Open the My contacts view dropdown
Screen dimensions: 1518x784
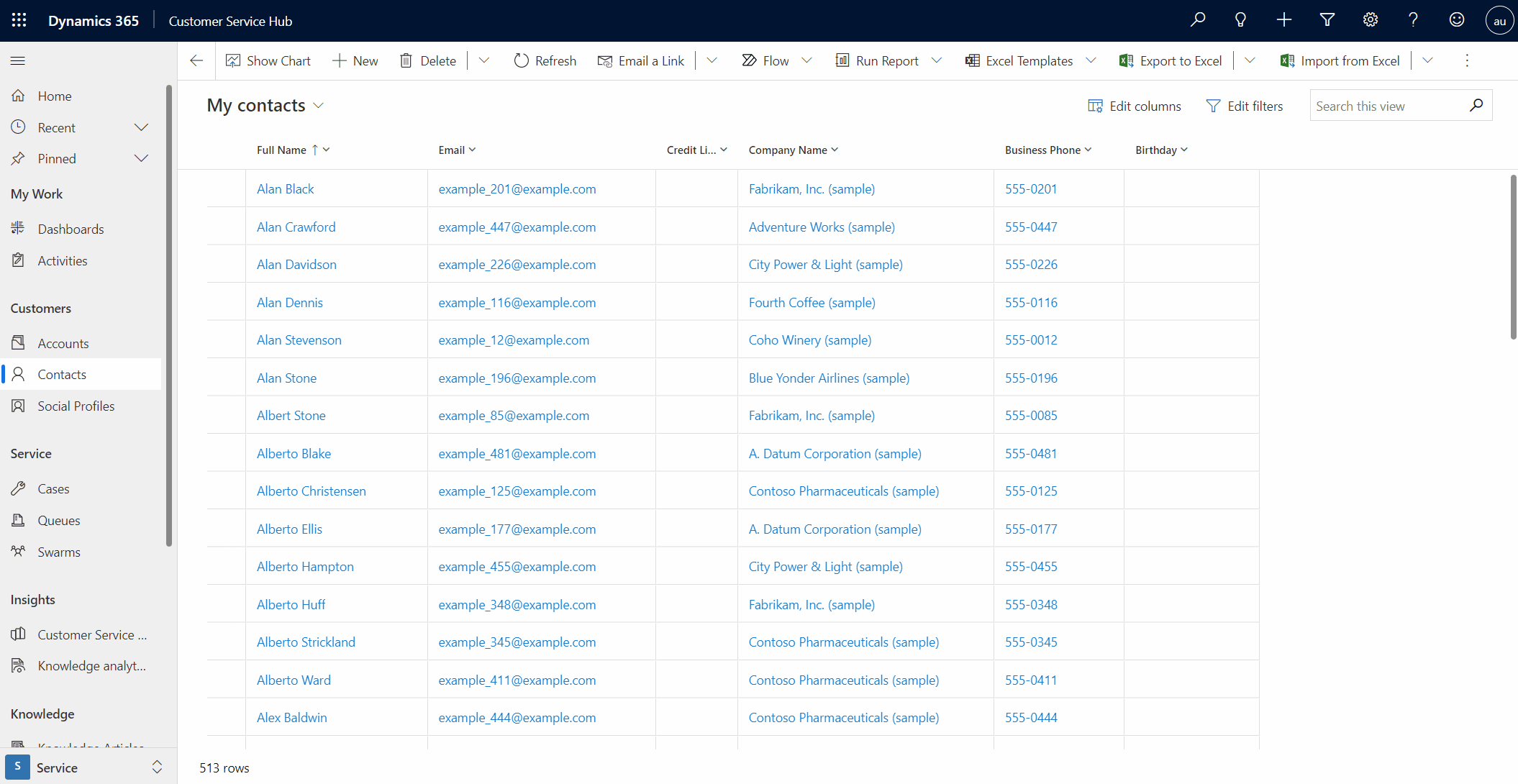(318, 106)
